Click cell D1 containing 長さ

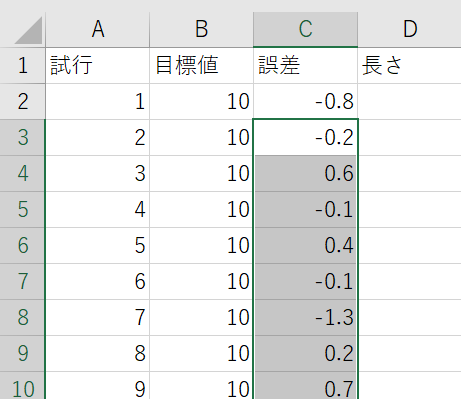click(x=410, y=65)
